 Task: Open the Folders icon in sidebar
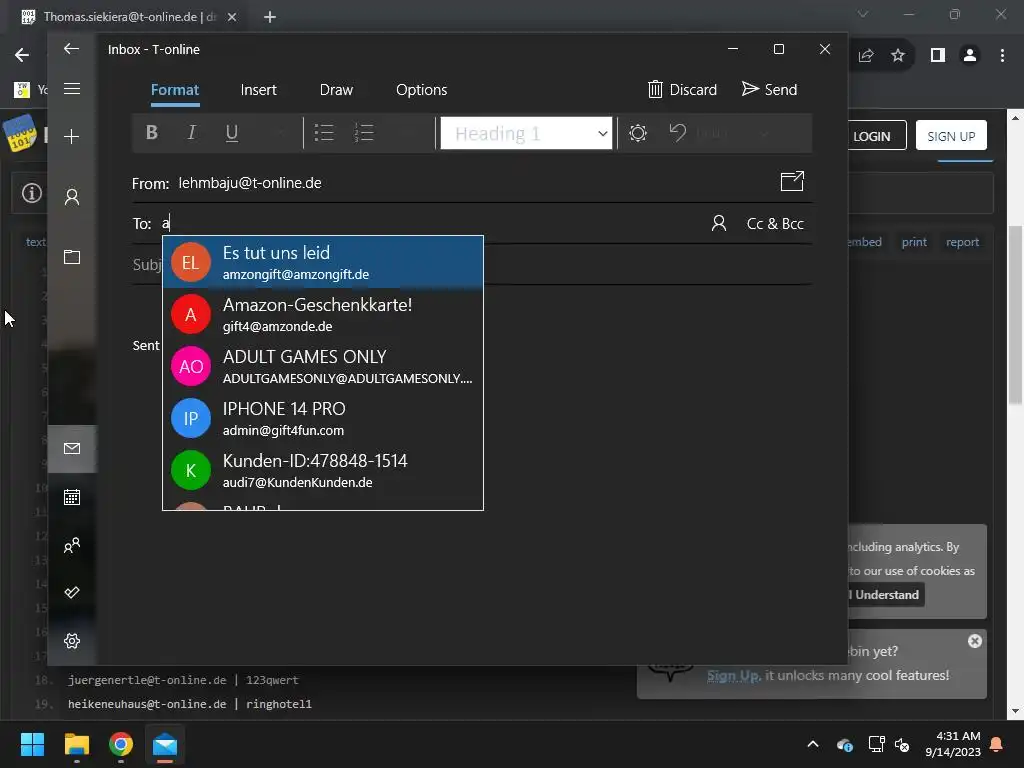point(72,257)
